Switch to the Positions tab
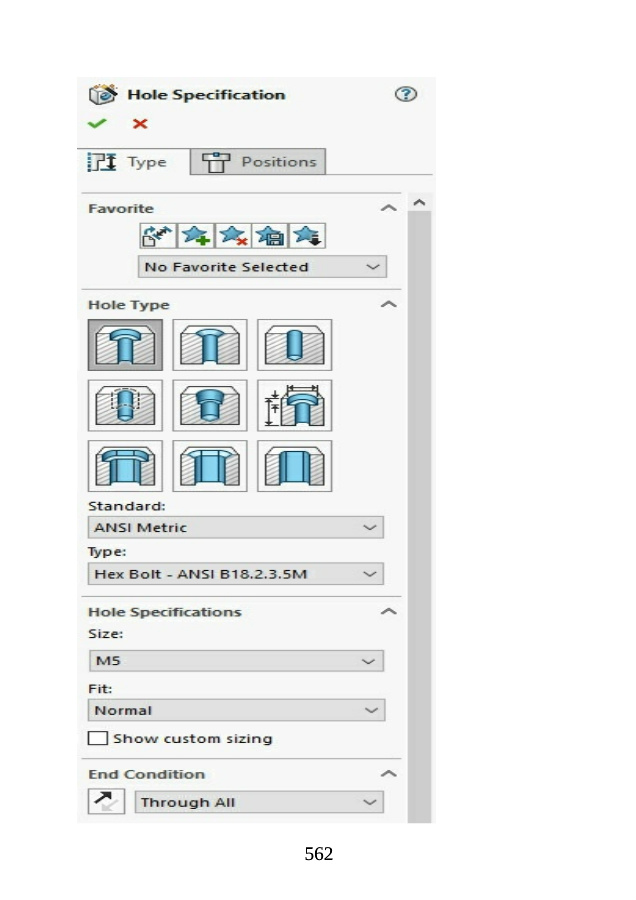Image resolution: width=636 pixels, height=900 pixels. pos(260,162)
